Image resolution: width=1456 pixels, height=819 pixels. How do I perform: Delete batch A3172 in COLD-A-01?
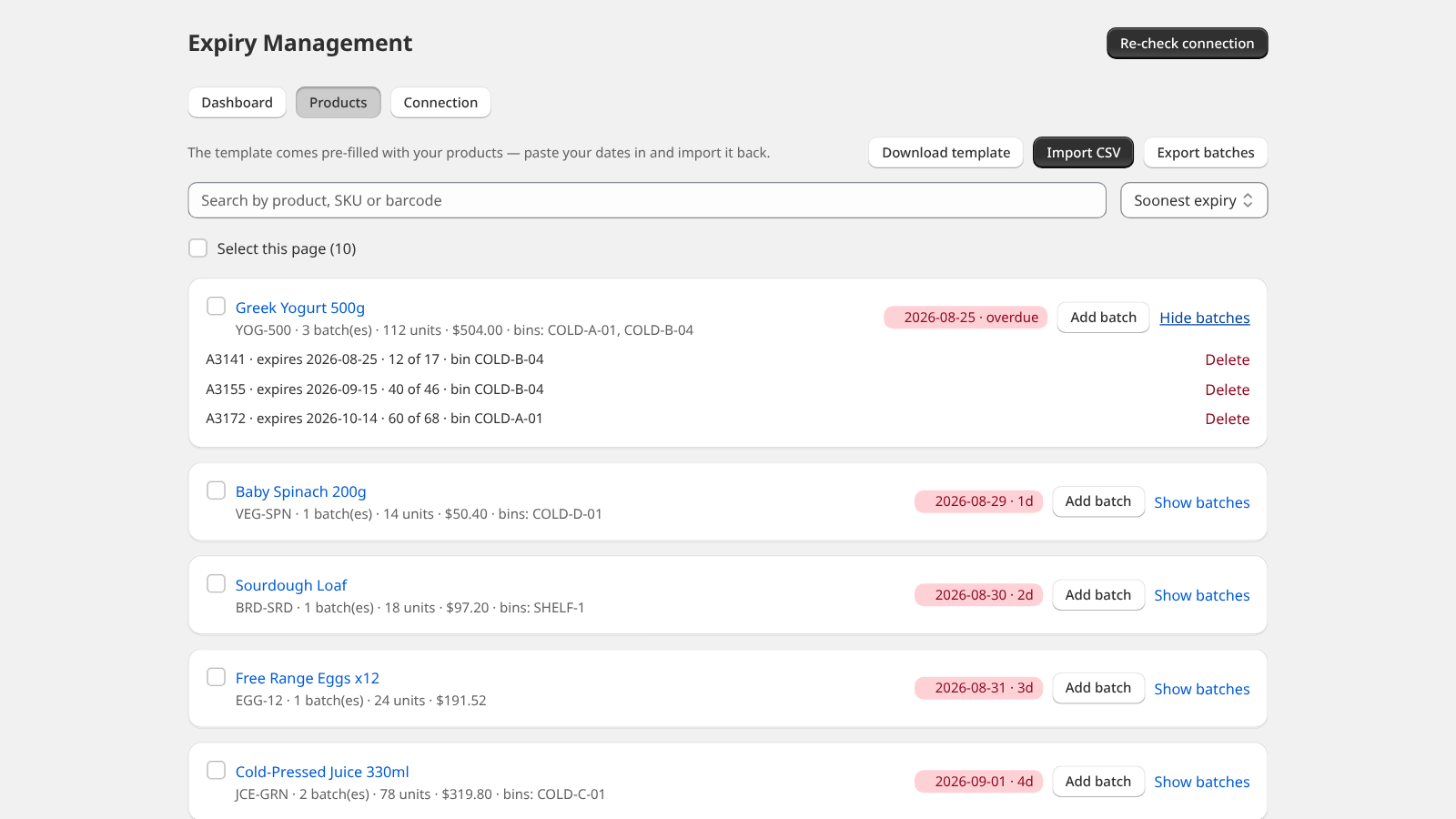pyautogui.click(x=1227, y=419)
